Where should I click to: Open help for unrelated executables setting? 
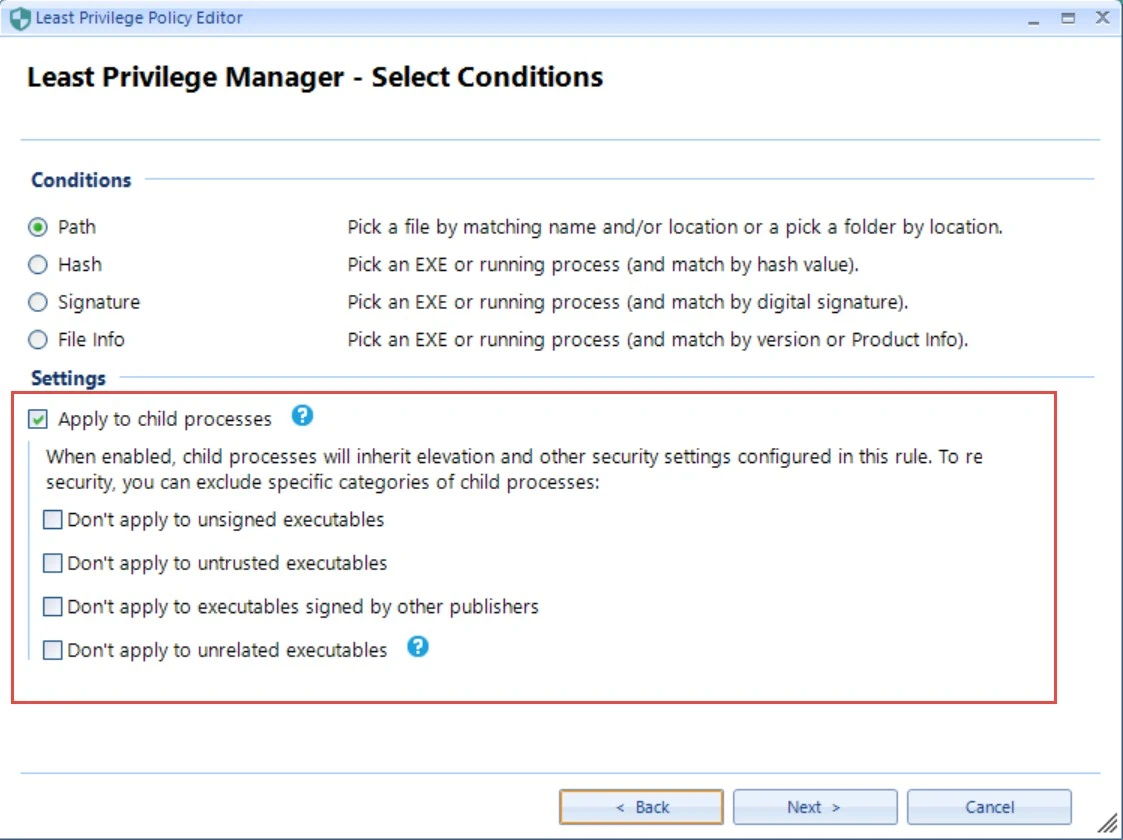click(x=419, y=647)
